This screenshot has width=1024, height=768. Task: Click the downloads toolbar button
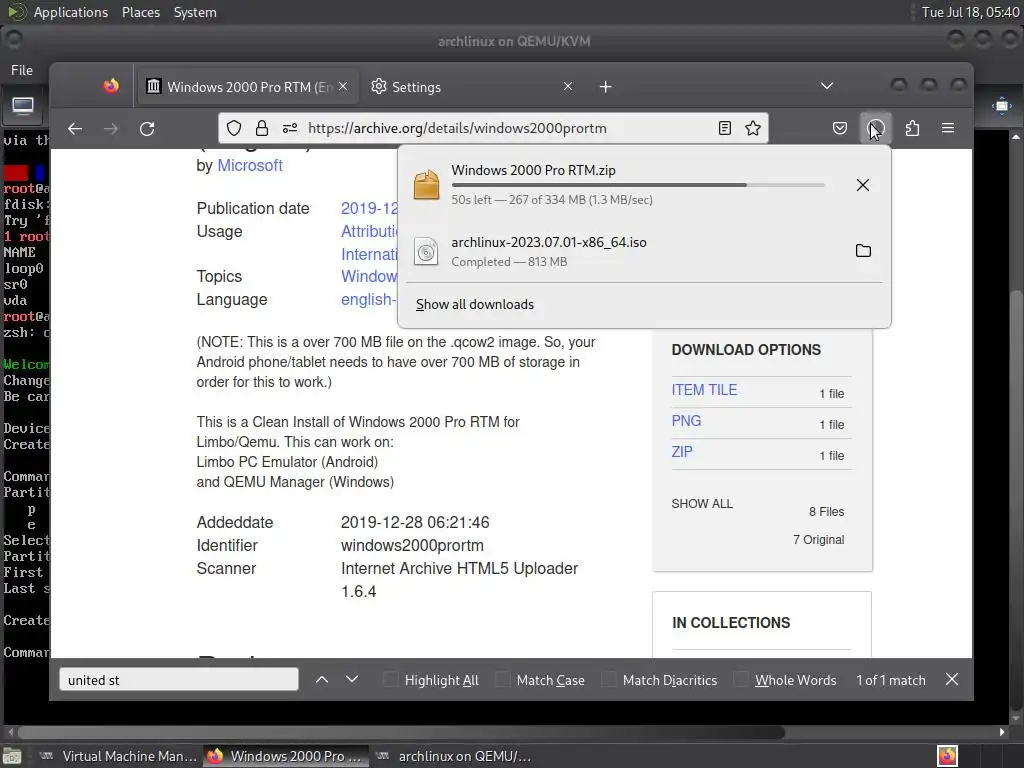click(x=875, y=128)
